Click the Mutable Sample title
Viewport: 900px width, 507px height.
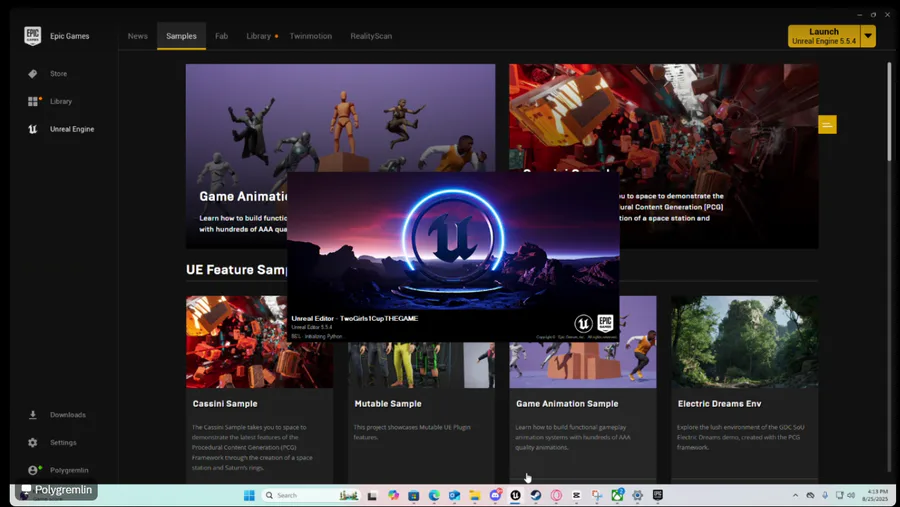pos(388,404)
